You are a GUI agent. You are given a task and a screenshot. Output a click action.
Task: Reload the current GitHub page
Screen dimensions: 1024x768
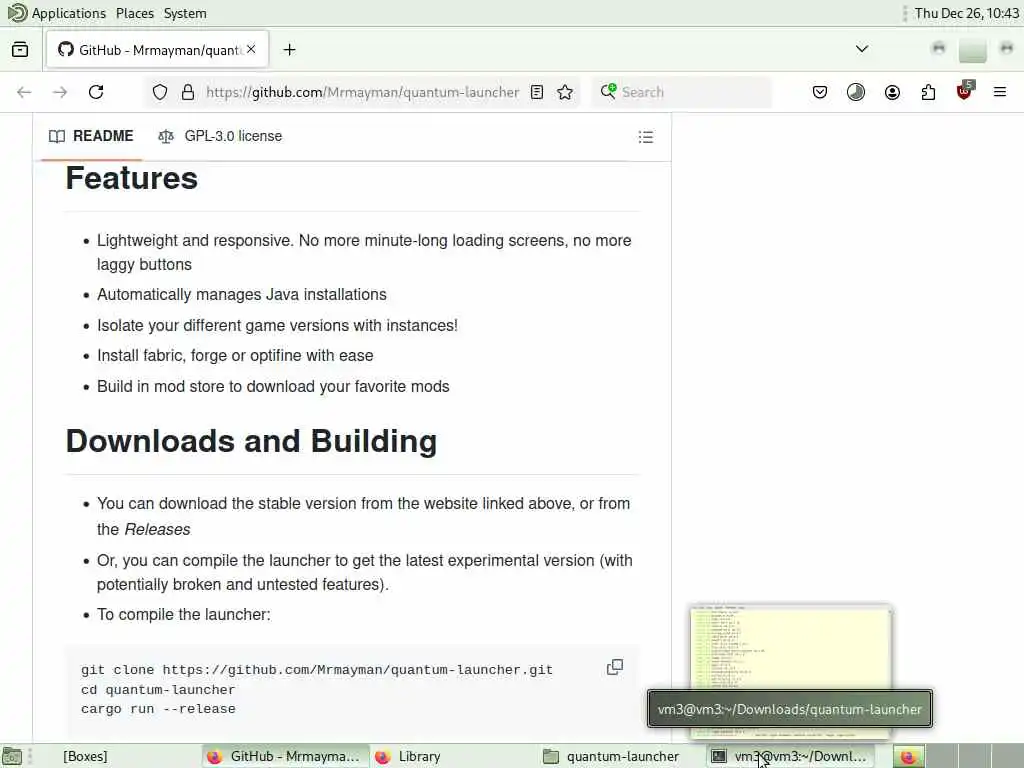click(96, 92)
